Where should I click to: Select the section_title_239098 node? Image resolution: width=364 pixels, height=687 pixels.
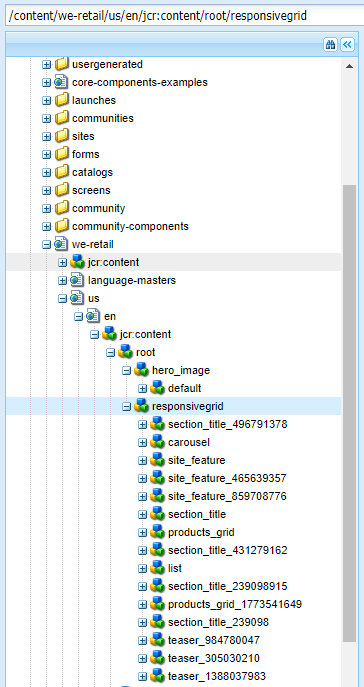point(219,622)
